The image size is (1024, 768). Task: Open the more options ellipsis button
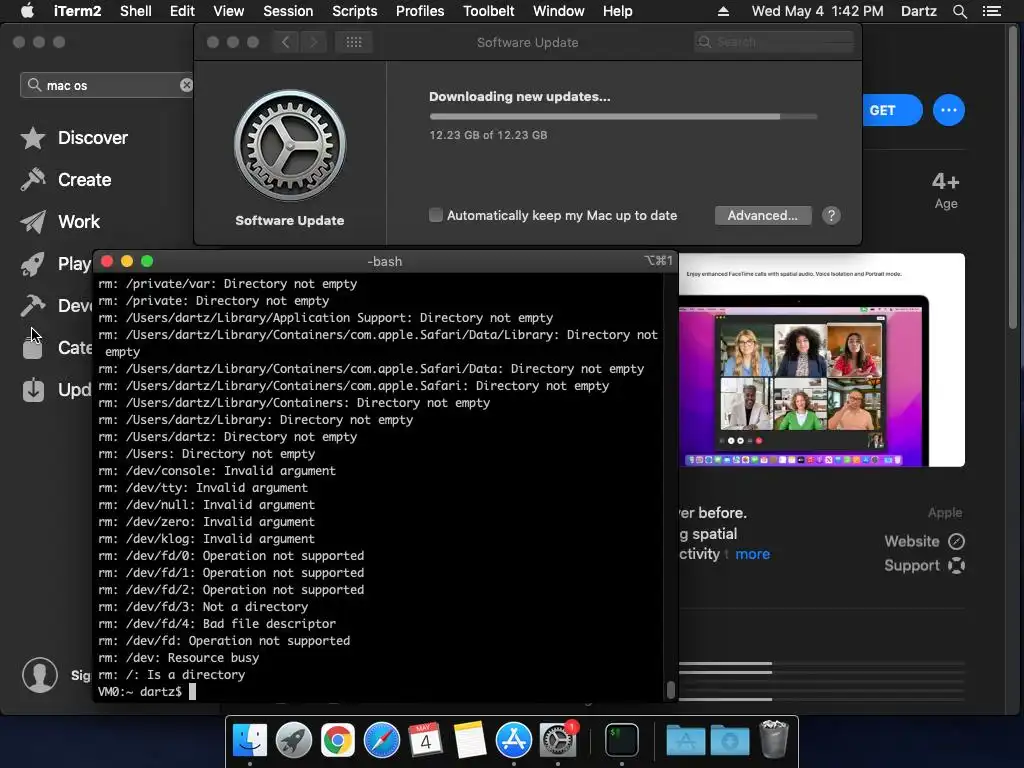click(x=949, y=110)
